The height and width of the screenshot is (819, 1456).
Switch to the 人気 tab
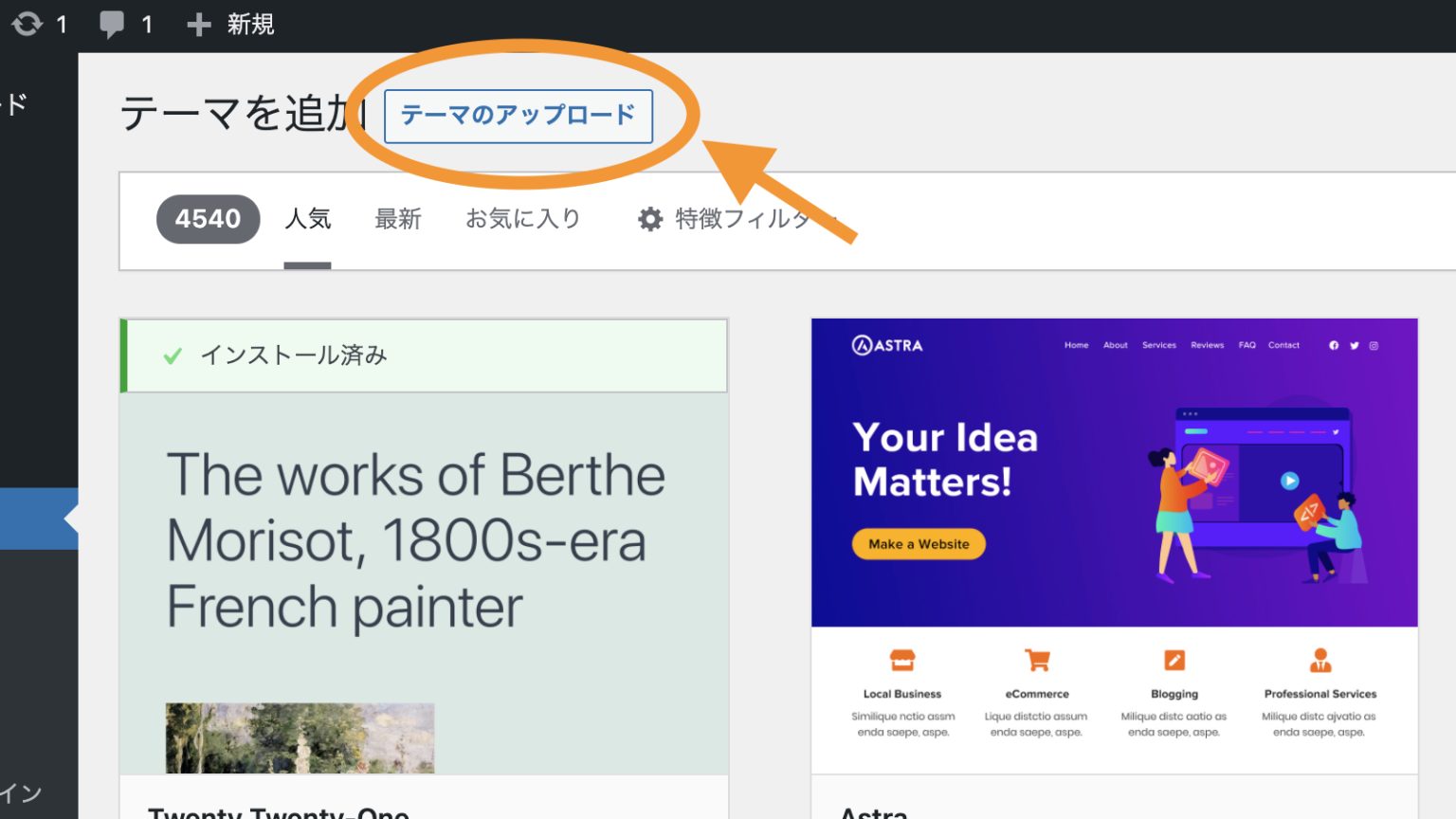click(307, 219)
